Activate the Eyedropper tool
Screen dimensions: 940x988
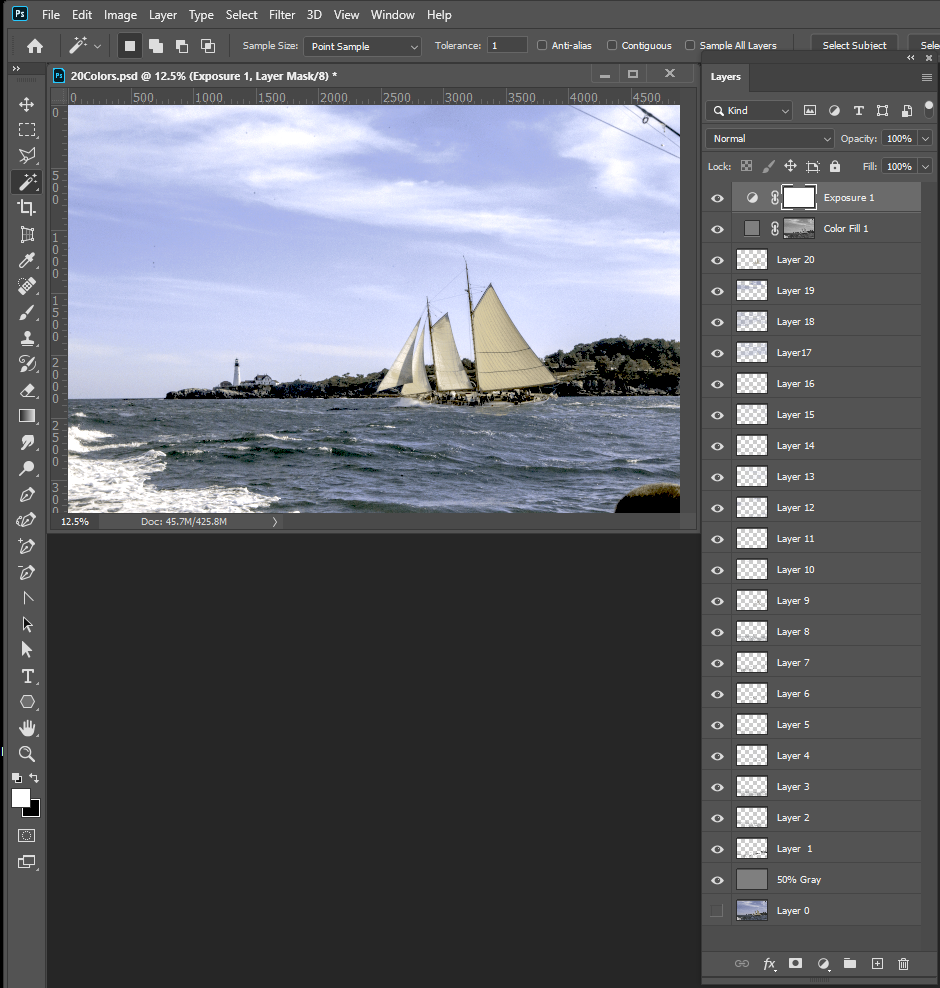pos(26,260)
